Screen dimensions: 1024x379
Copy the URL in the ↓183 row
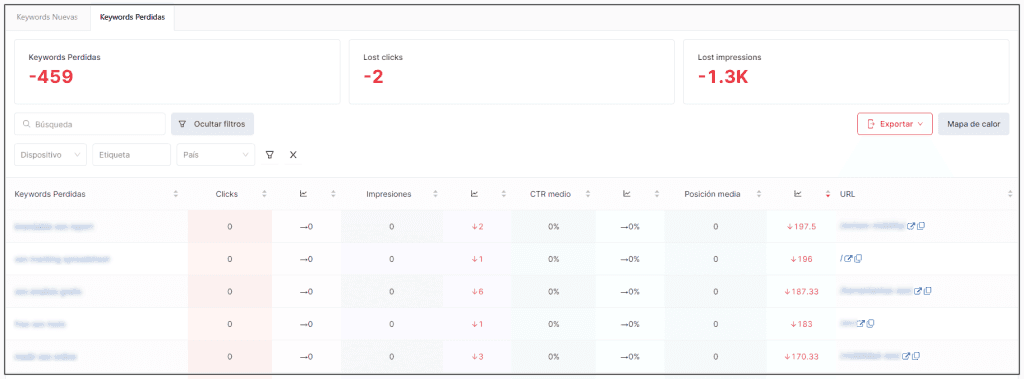click(x=870, y=323)
